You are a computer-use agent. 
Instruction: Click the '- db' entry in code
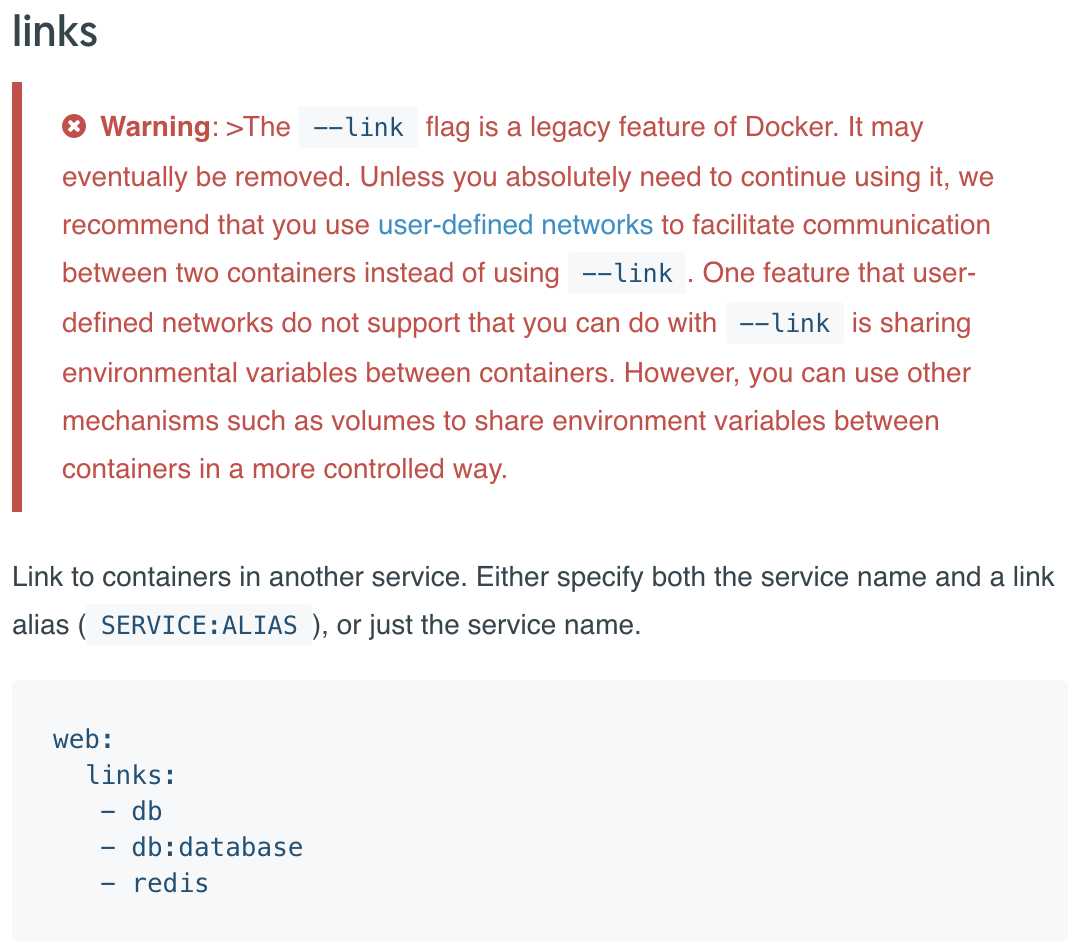pos(131,811)
